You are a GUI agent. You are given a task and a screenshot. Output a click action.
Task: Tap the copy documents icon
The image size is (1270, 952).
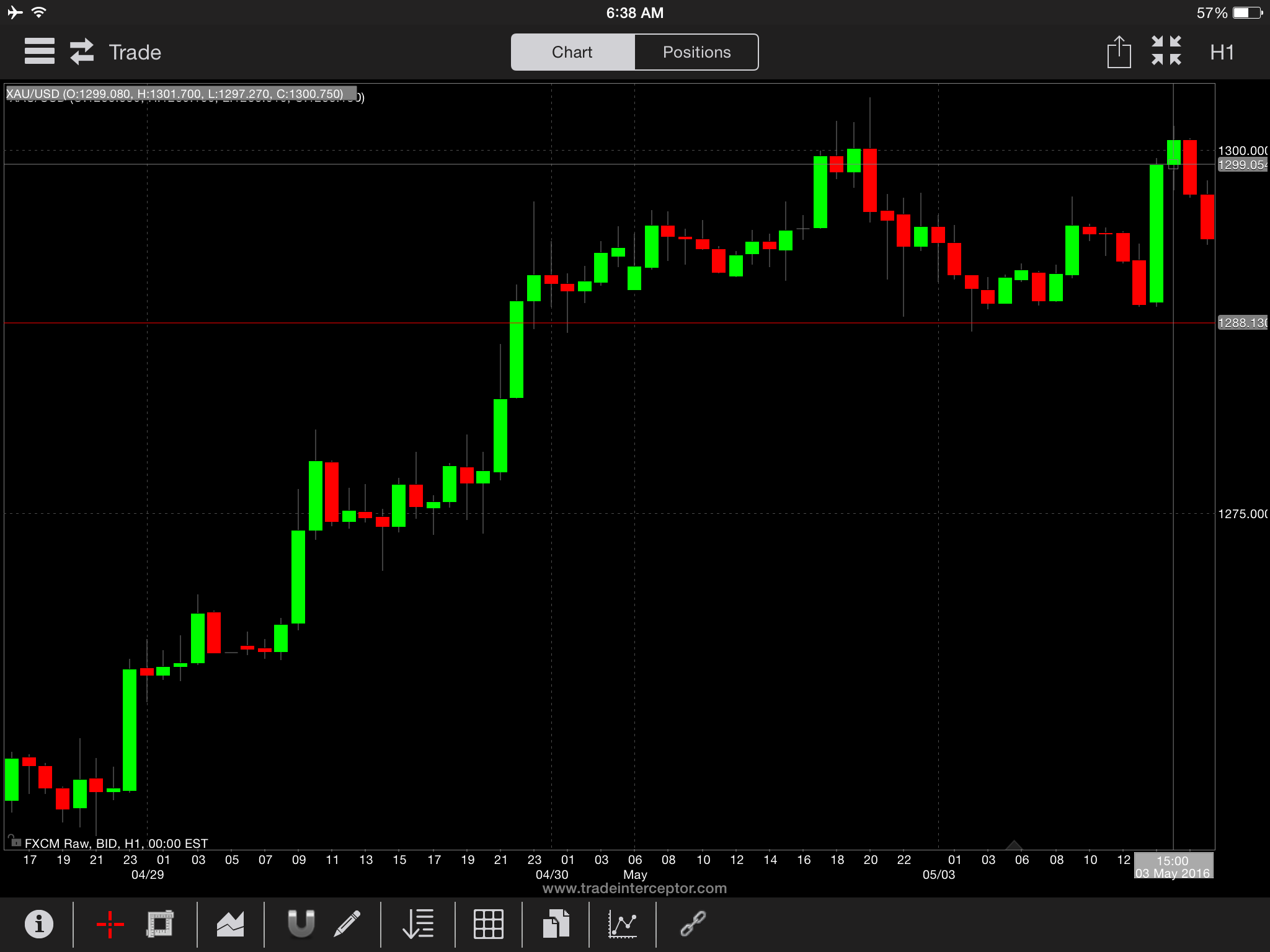pos(556,924)
